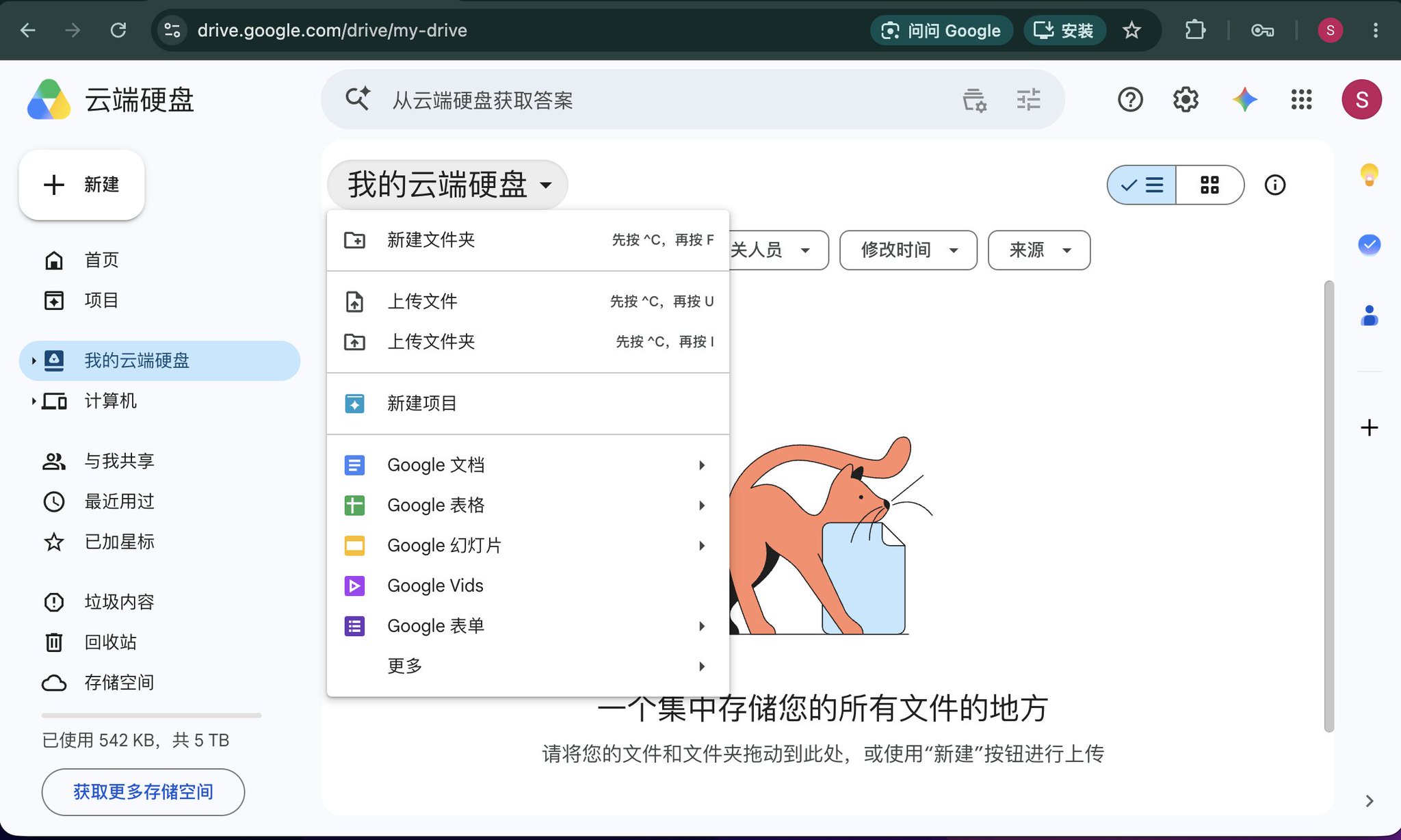This screenshot has height=840, width=1401.
Task: Choose Google 表单 menu entry
Action: [x=528, y=626]
